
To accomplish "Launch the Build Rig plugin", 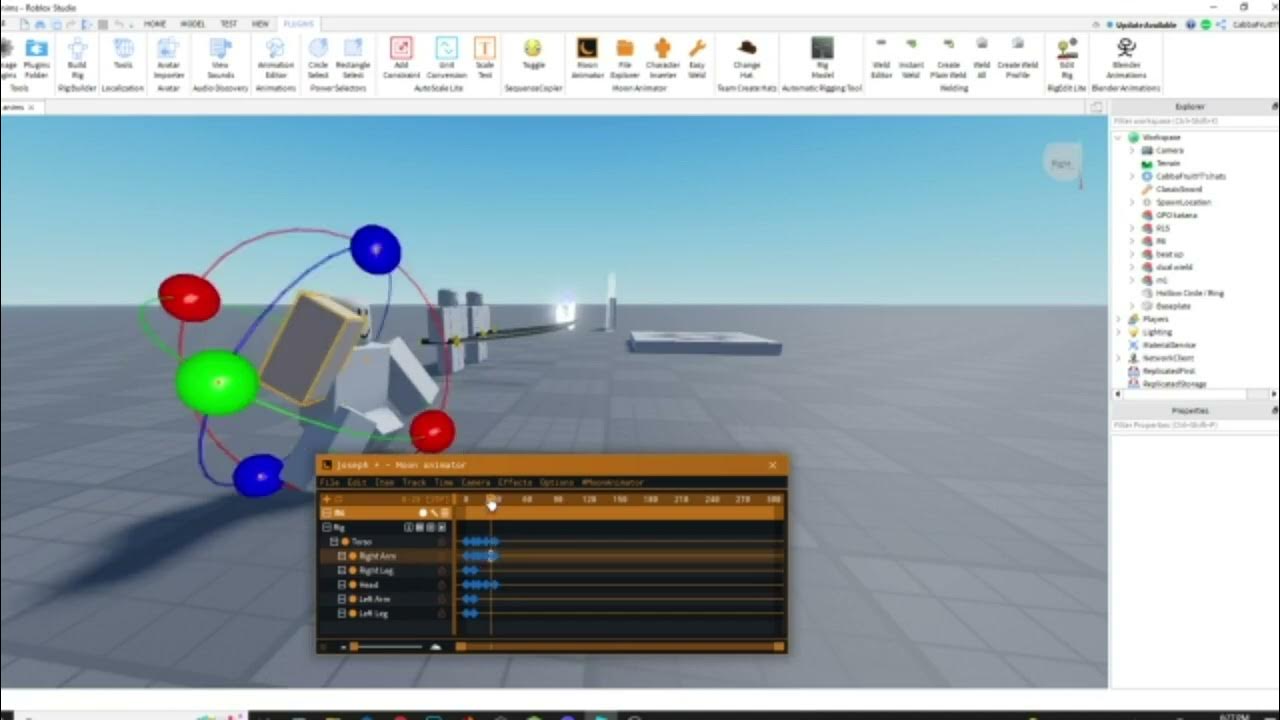I will (77, 58).
